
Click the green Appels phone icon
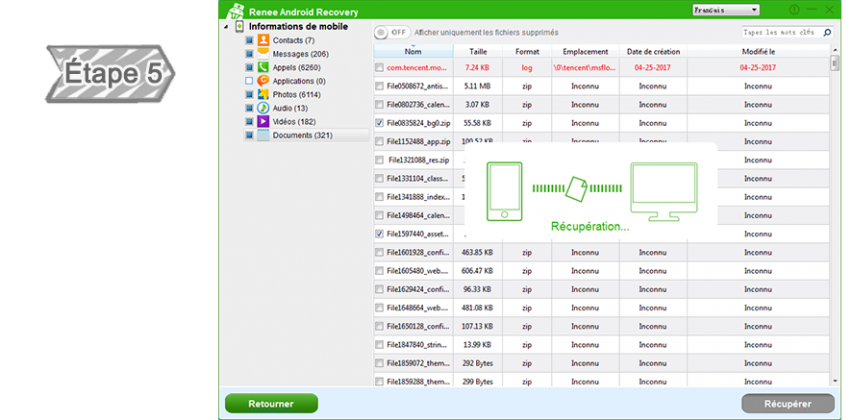point(263,67)
